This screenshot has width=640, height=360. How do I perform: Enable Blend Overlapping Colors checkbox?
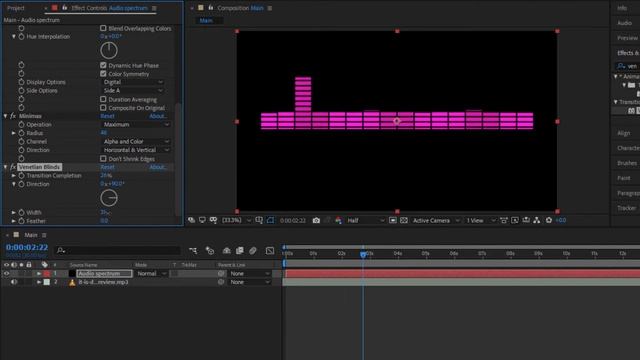click(103, 28)
